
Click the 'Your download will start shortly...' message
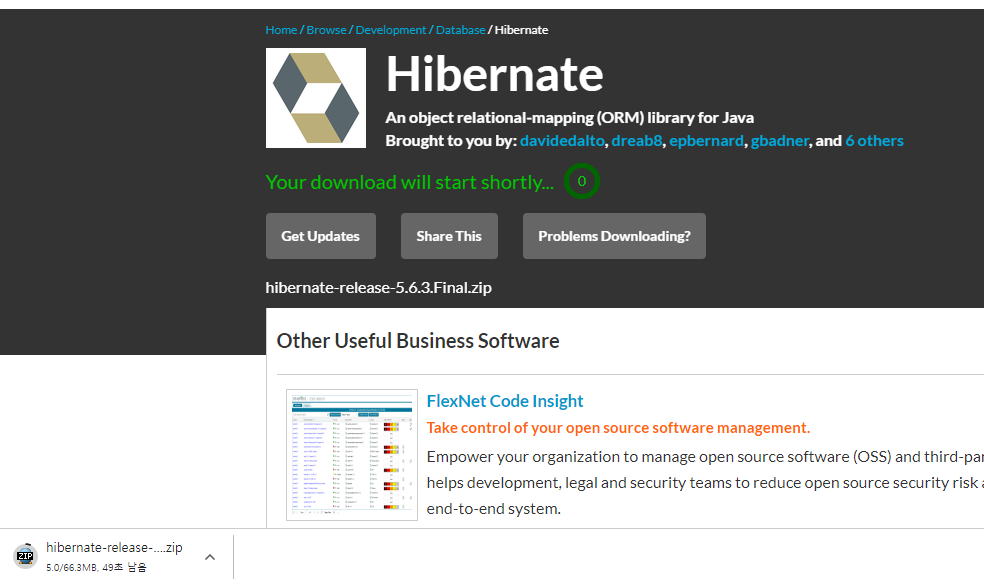click(410, 182)
